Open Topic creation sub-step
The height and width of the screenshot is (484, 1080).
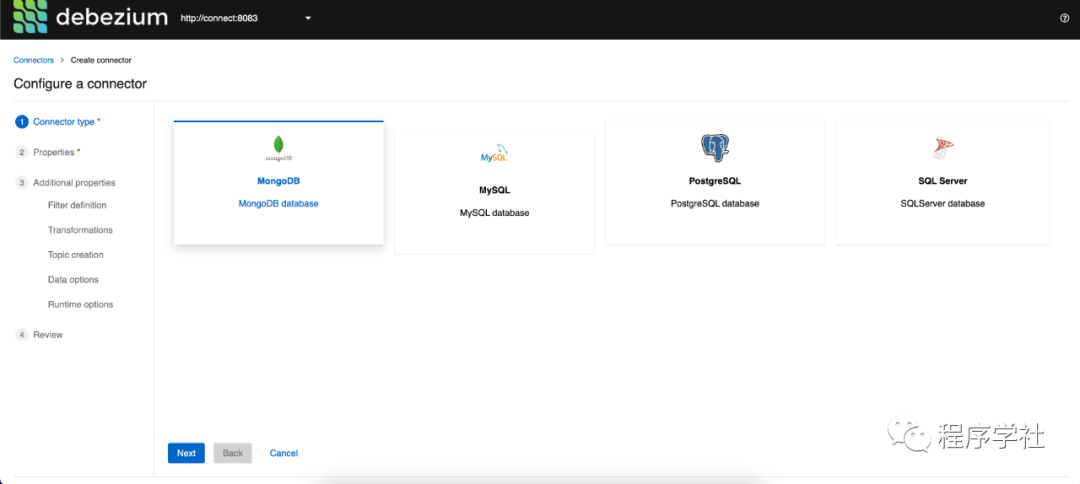tap(76, 255)
